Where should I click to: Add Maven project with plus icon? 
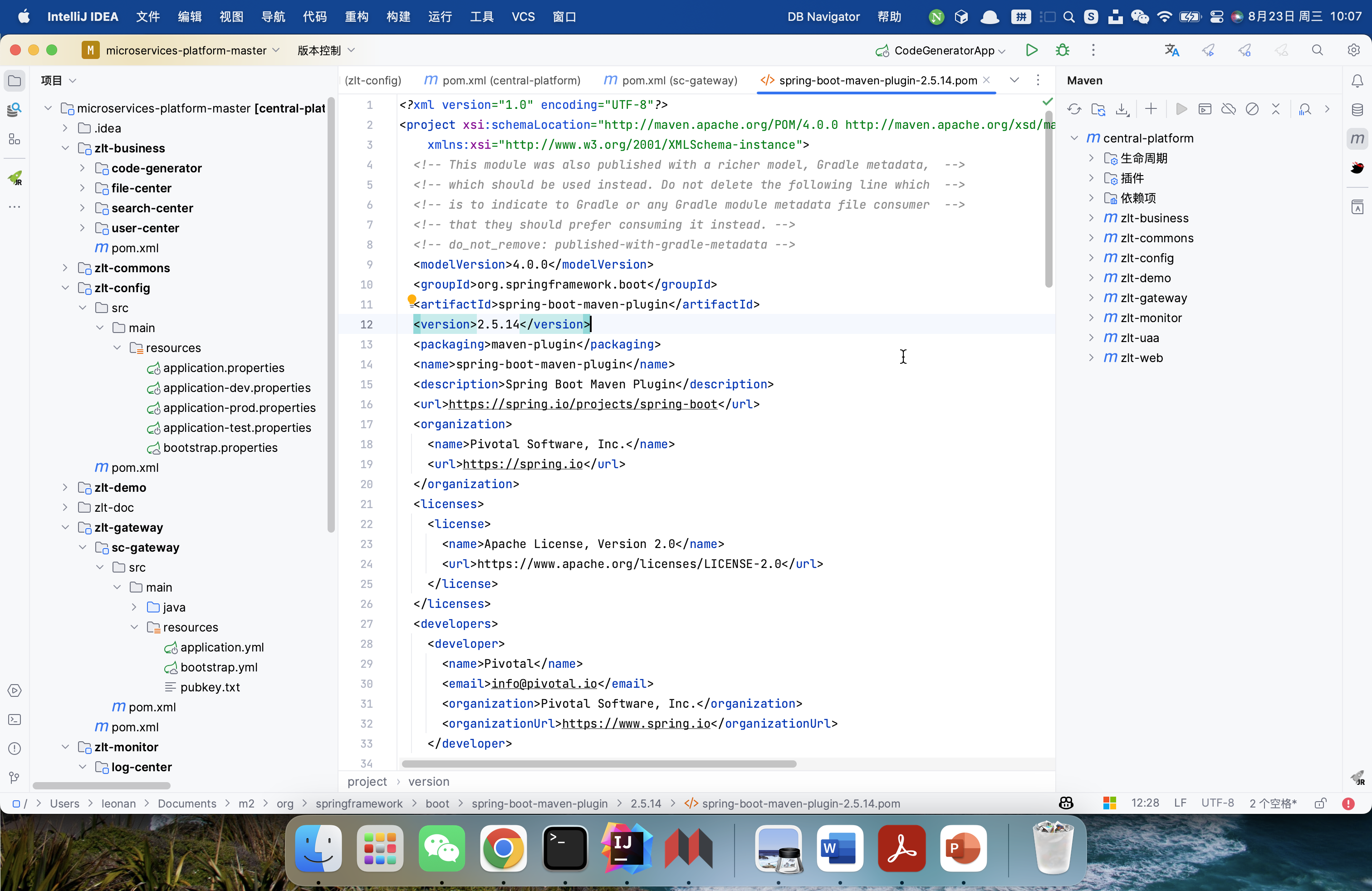[1151, 109]
